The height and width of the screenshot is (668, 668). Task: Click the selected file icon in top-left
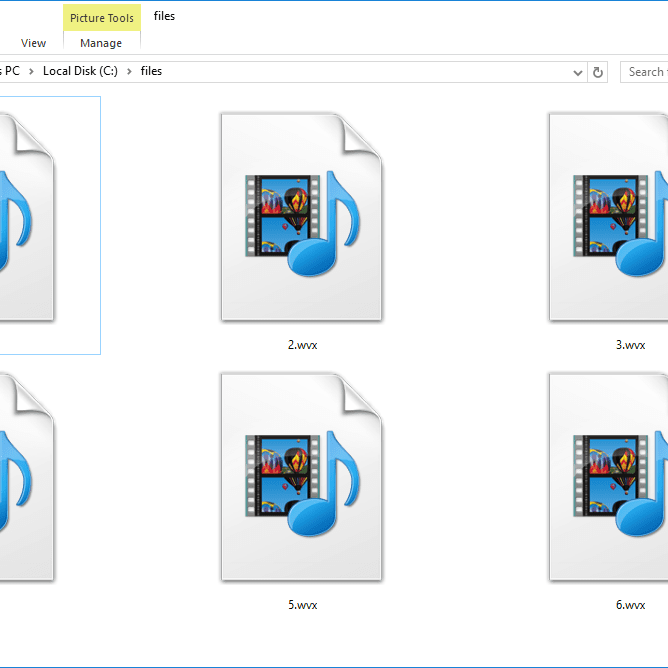pyautogui.click(x=27, y=217)
